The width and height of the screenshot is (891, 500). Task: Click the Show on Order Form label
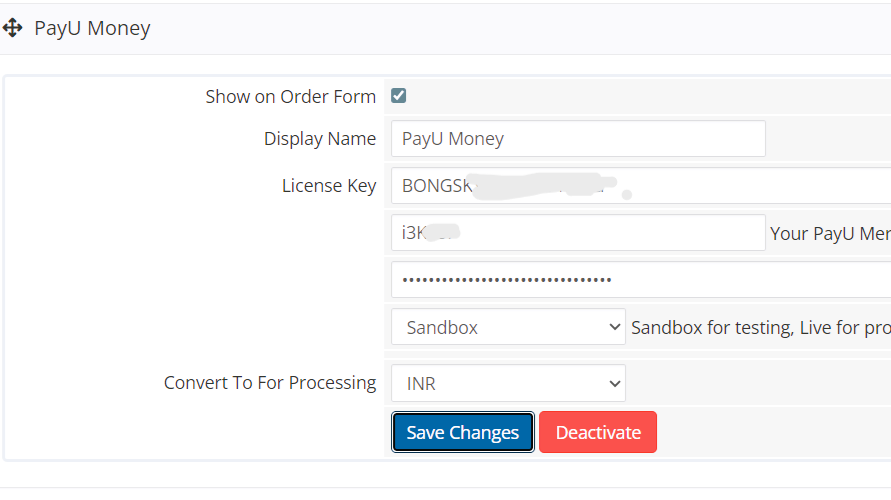click(x=290, y=97)
